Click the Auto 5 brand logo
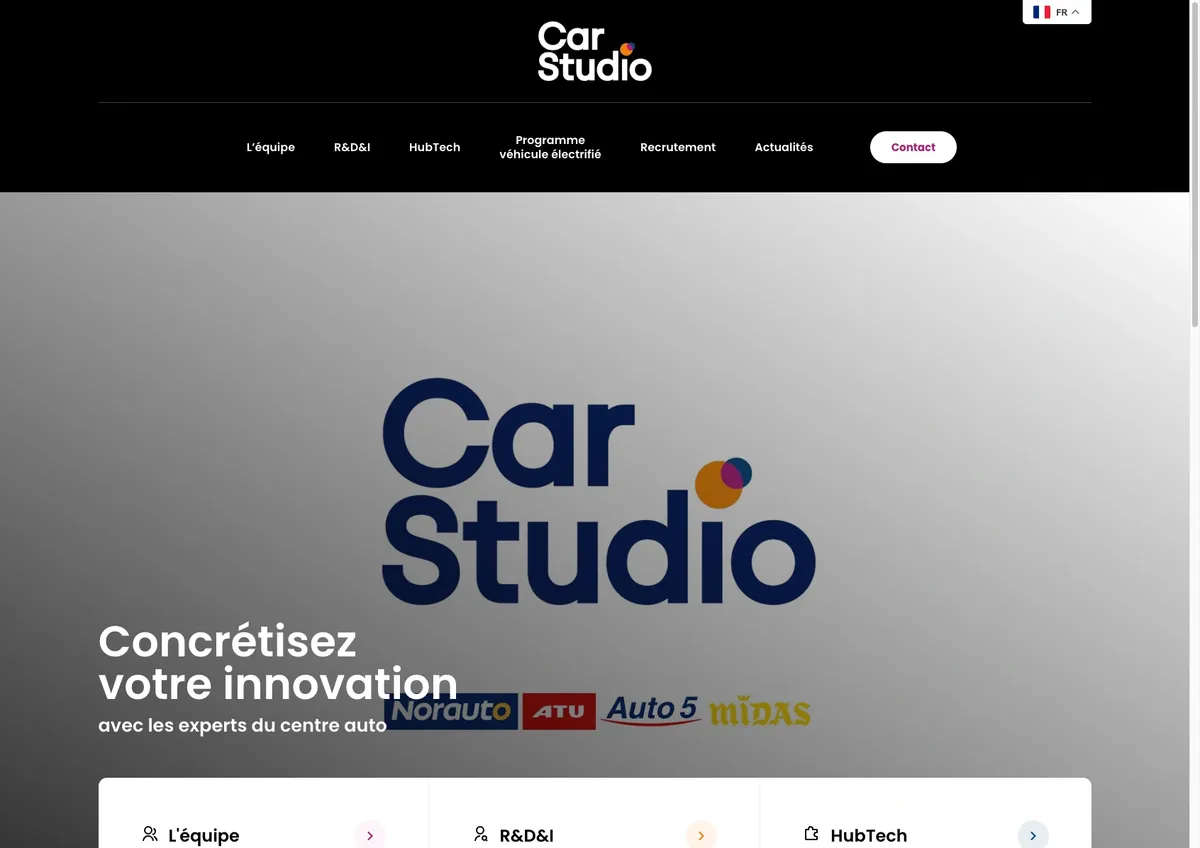Image resolution: width=1200 pixels, height=848 pixels. click(x=651, y=710)
